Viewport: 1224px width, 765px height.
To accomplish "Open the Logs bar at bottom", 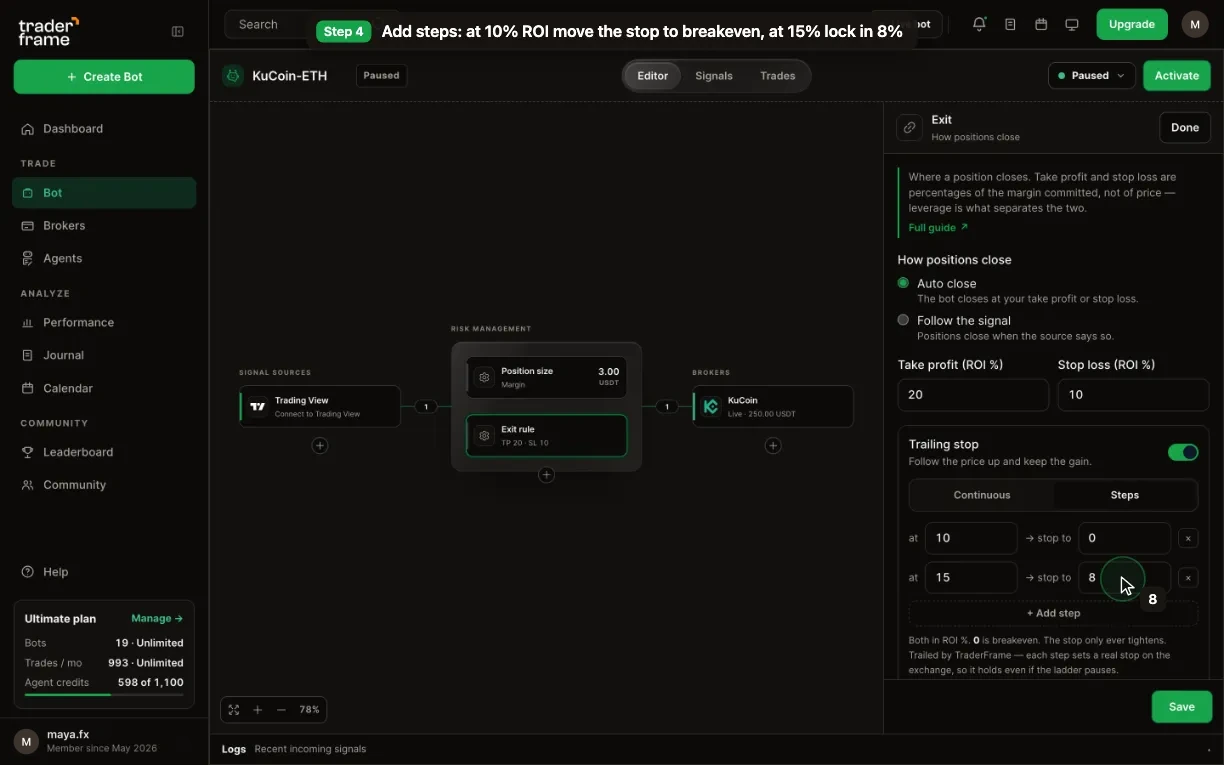I will (x=716, y=749).
